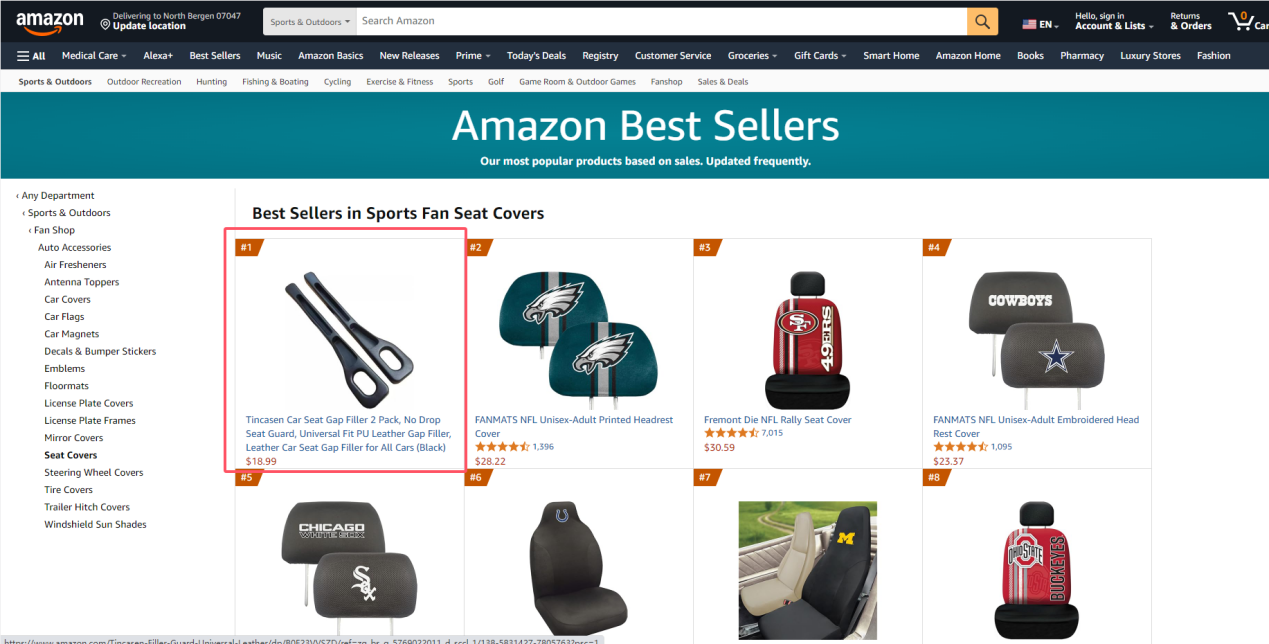Click the Update location pin
The width and height of the screenshot is (1269, 644).
105,23
